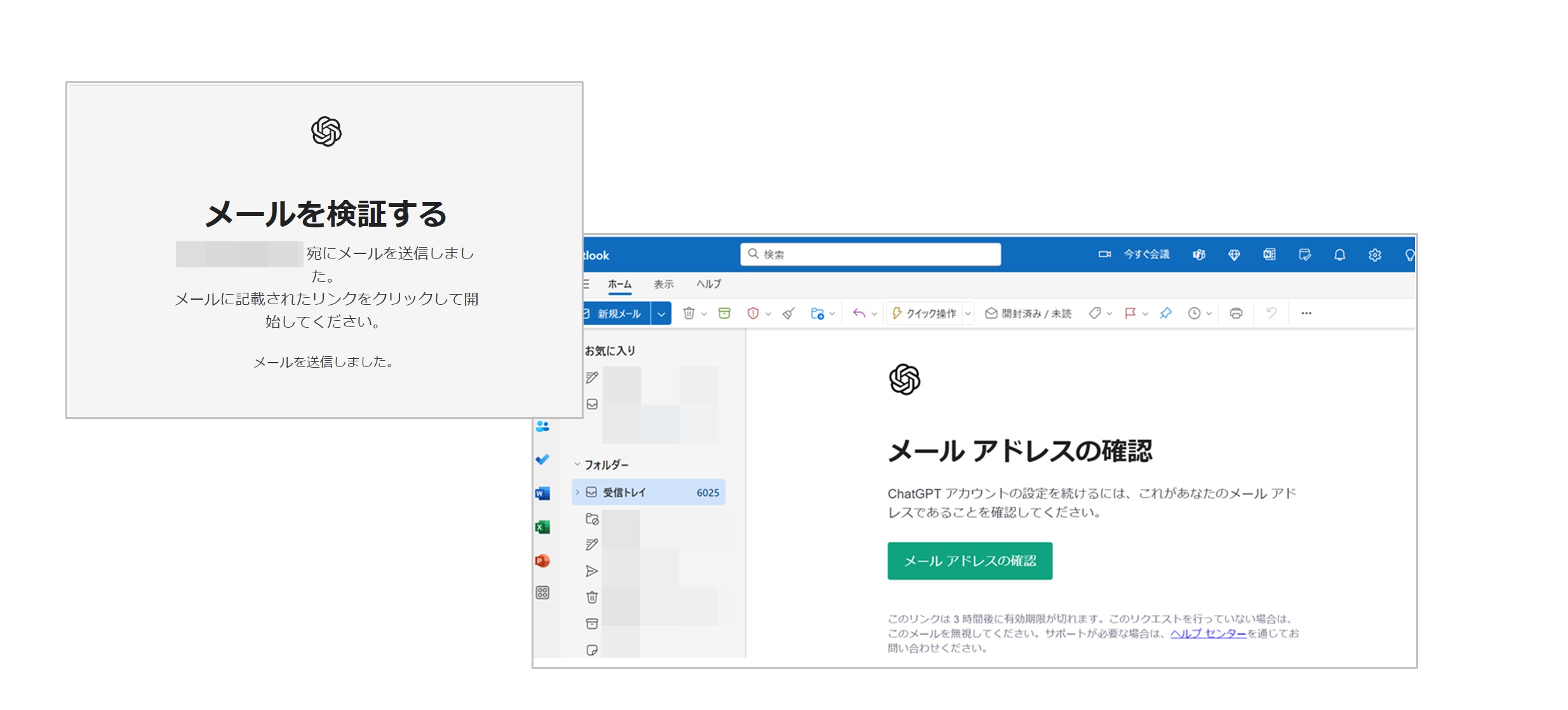Open Word from the app sidebar

542,493
